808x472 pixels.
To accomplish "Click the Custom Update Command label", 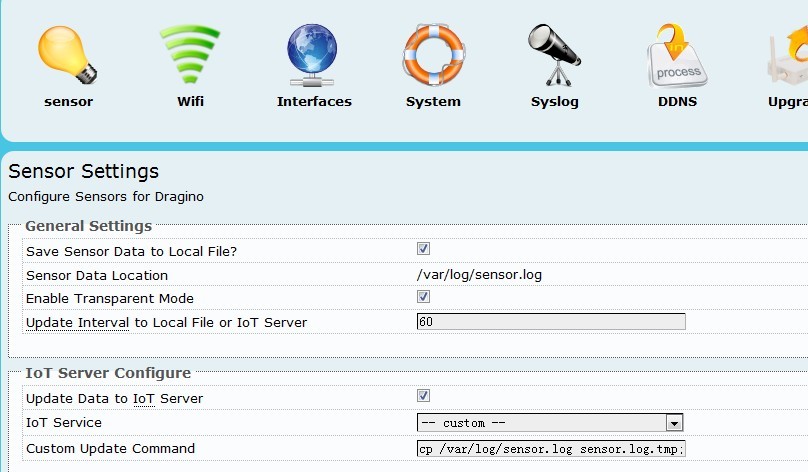I will [x=110, y=448].
